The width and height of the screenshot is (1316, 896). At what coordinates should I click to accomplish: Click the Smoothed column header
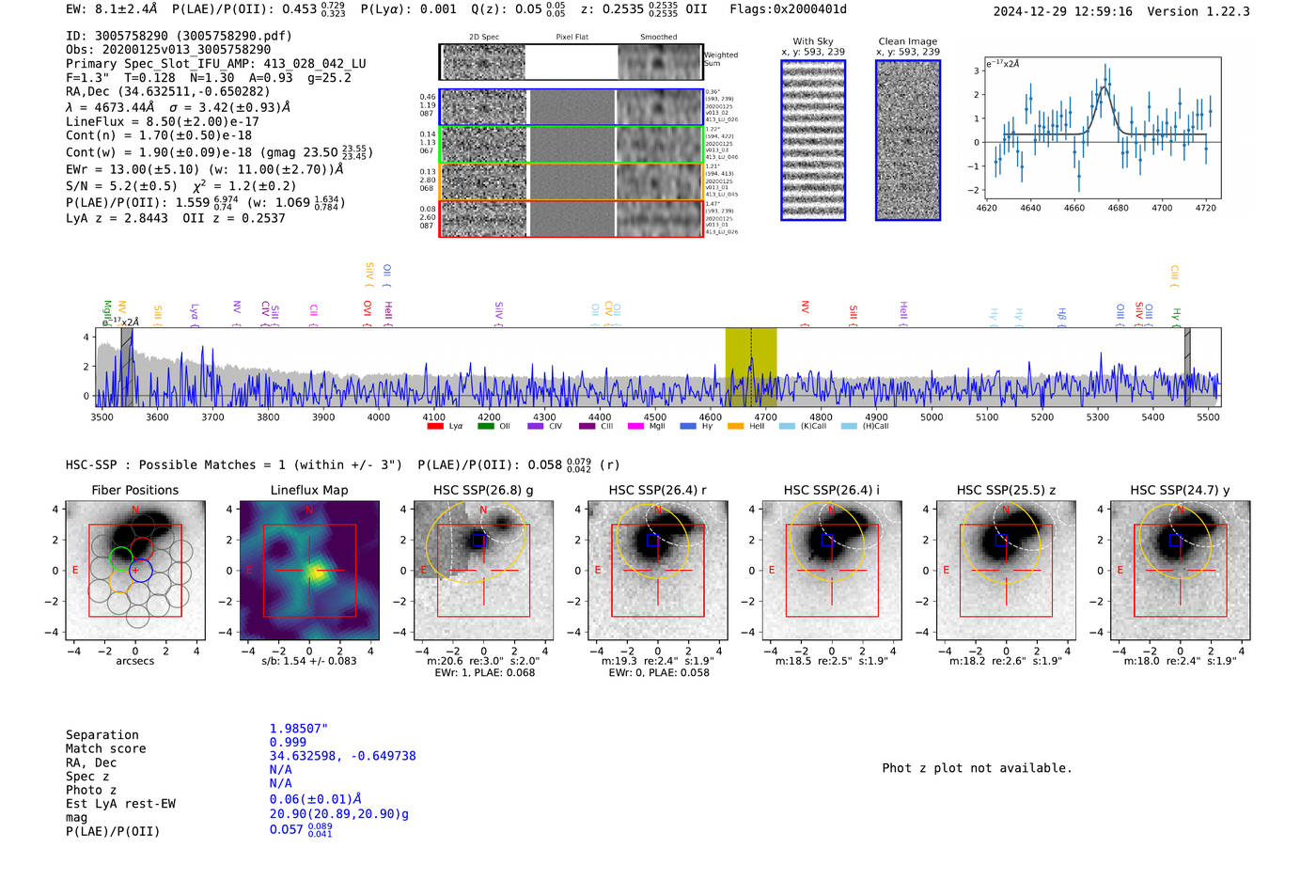[659, 37]
